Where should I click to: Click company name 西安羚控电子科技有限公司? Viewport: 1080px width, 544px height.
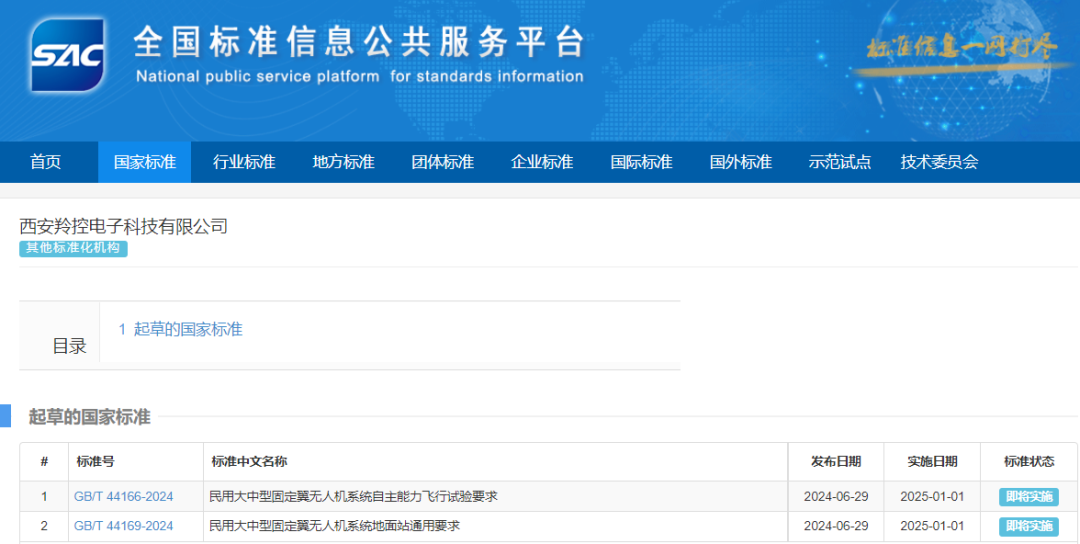(123, 226)
